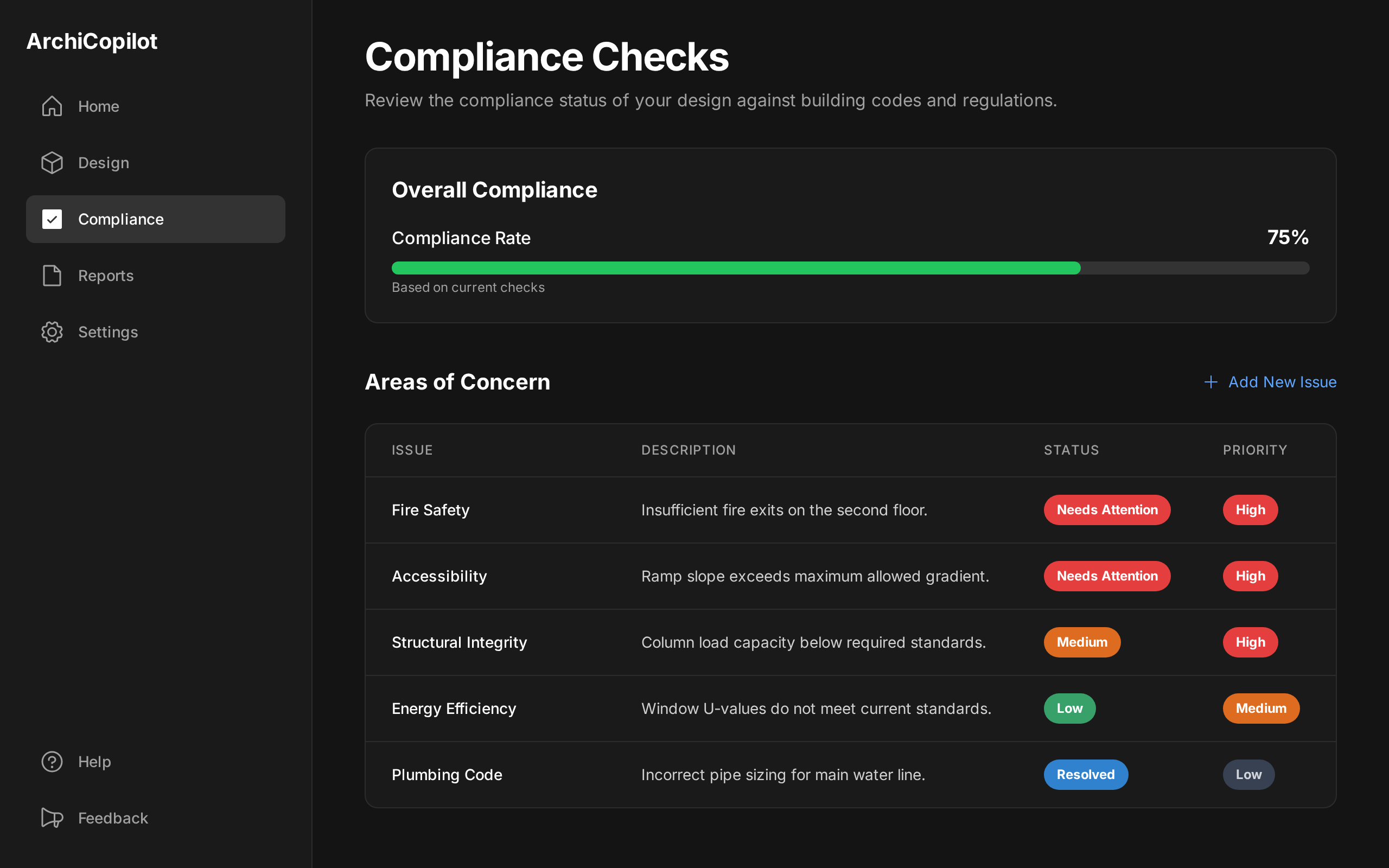Click Plumbing Code's Low priority badge
The width and height of the screenshot is (1389, 868).
coord(1248,775)
